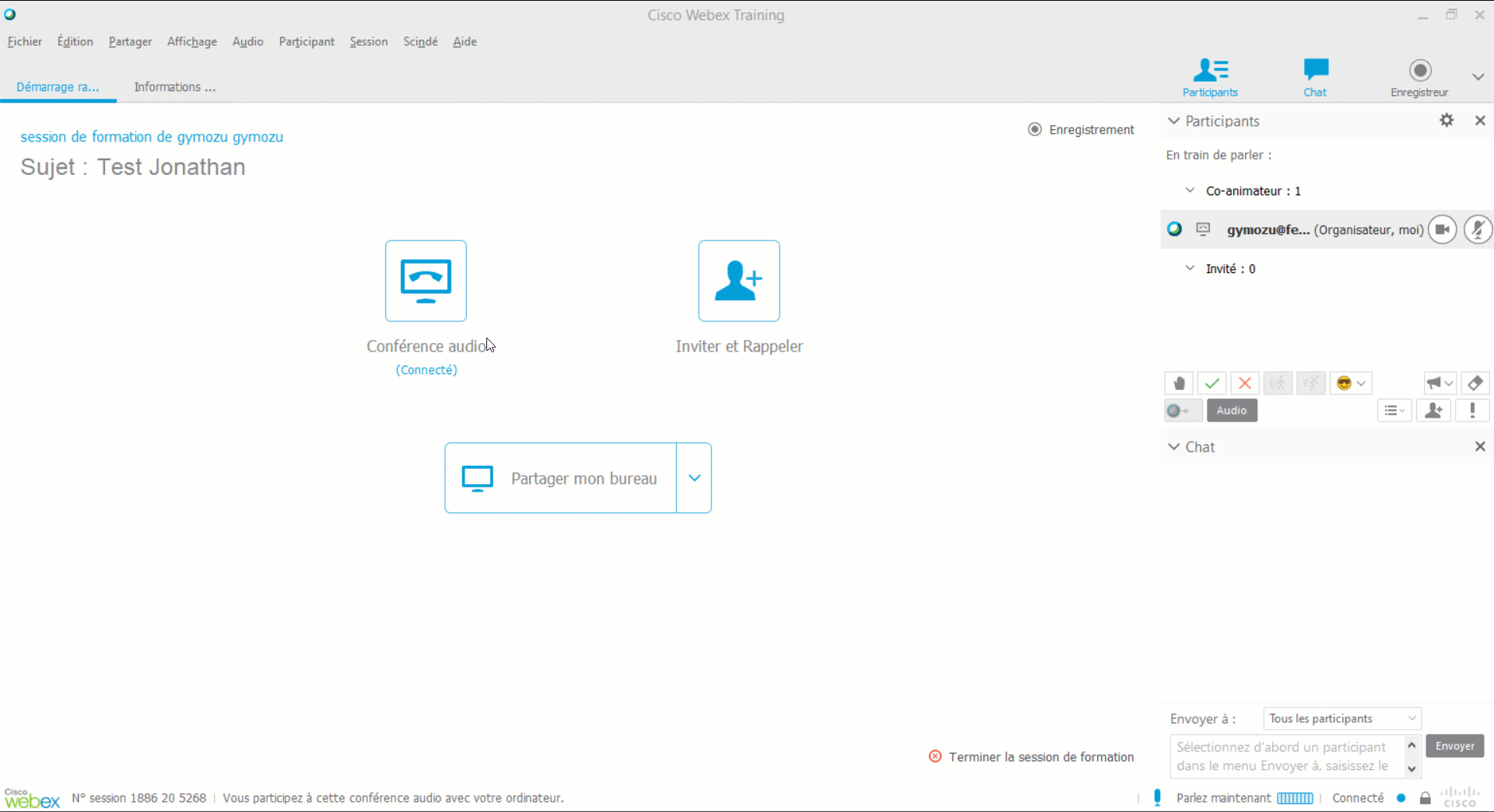The height and width of the screenshot is (812, 1494).
Task: Click the Webex logo in bottom-left corner
Action: (x=32, y=798)
